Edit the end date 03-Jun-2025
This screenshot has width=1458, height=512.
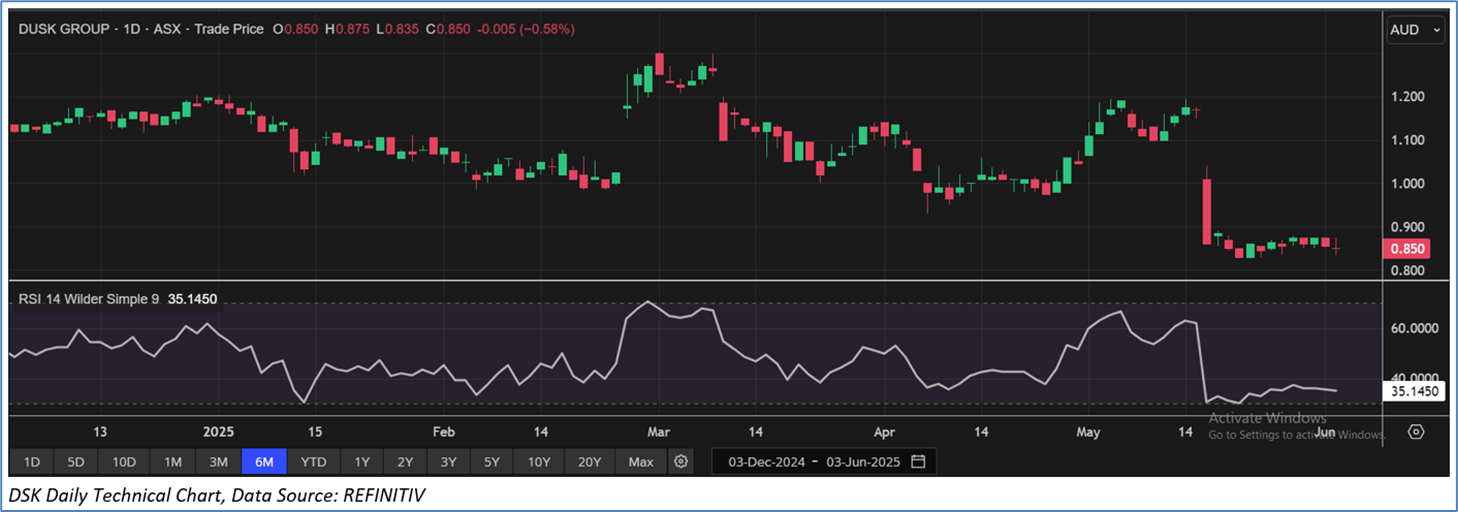[864, 462]
